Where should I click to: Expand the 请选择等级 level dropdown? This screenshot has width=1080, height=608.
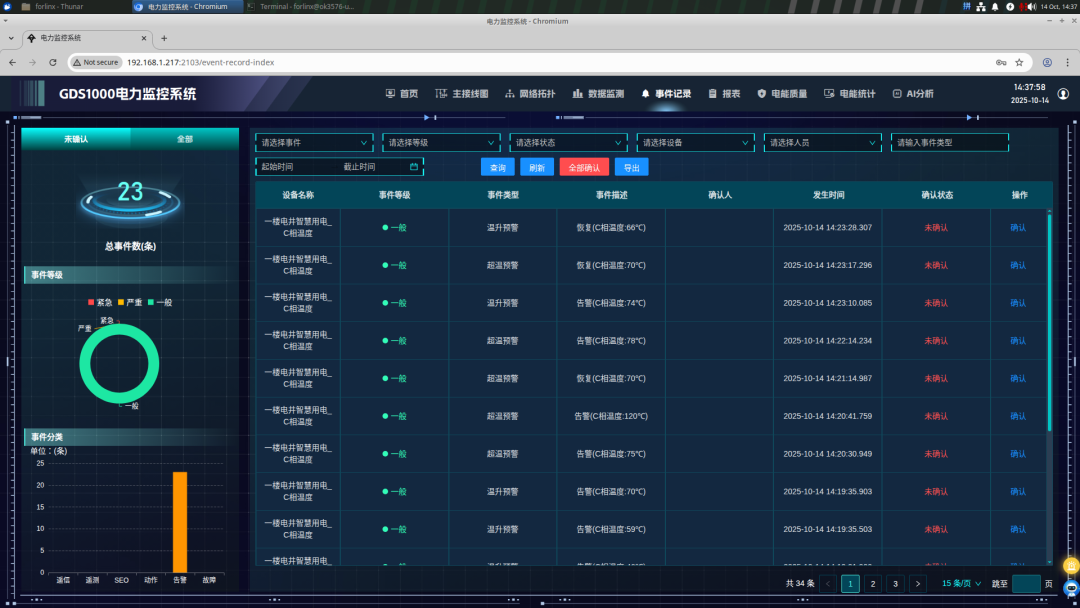441,143
